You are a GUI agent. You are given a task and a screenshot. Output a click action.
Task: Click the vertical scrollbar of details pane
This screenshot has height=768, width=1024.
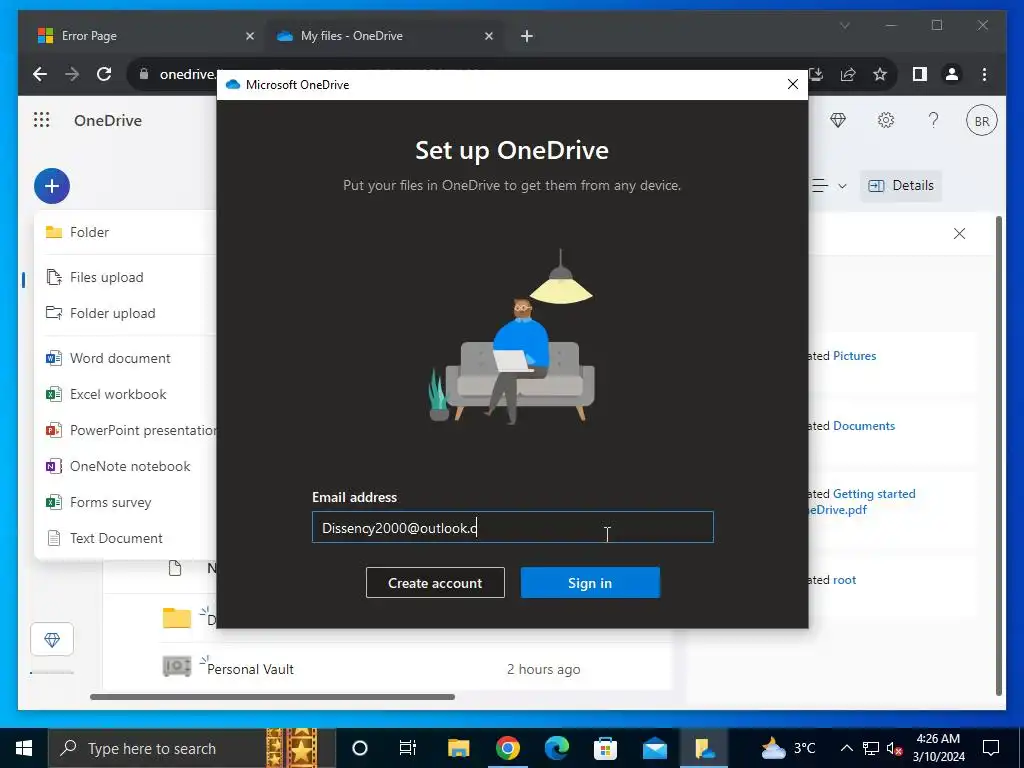999,455
